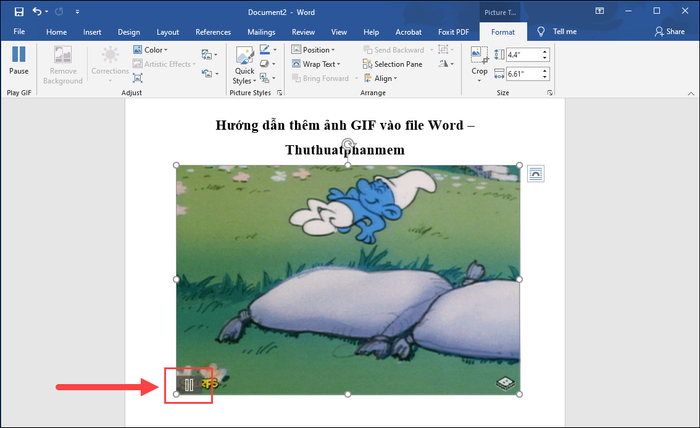Screen dimensions: 700x428
Task: Click Send Backward
Action: 394,50
